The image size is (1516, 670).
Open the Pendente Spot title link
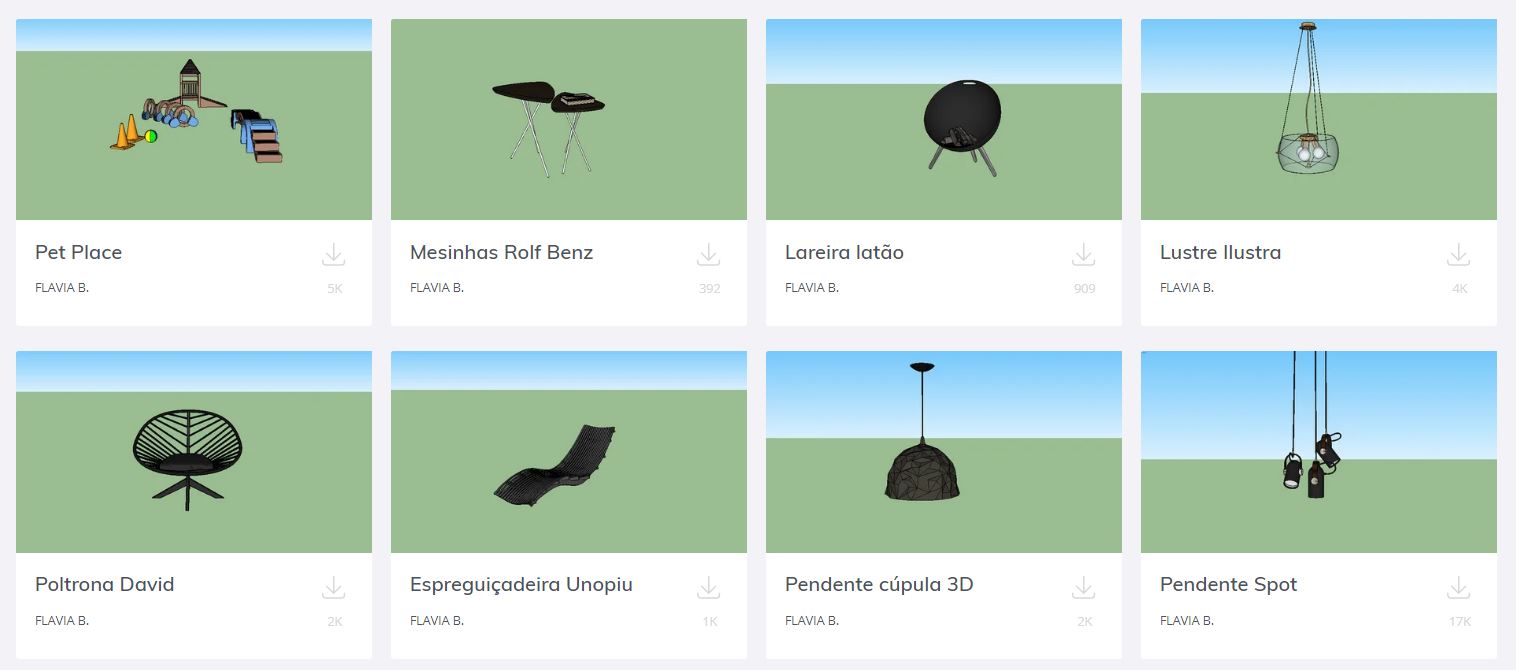[x=1228, y=584]
